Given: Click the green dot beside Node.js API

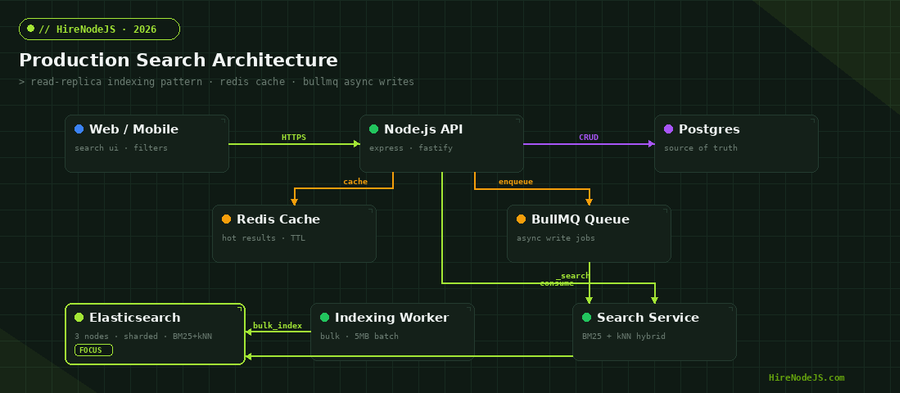Looking at the screenshot, I should [x=374, y=129].
